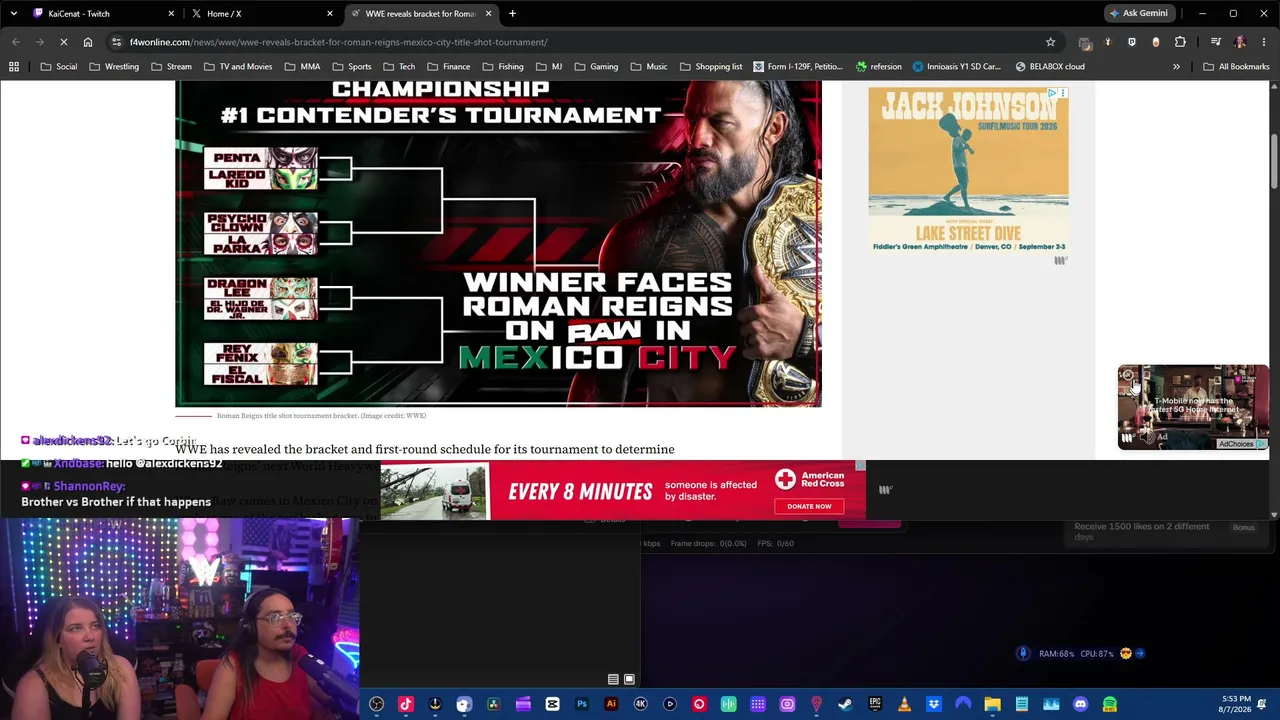Close the WWE reveals bracket tab
Screen dimensions: 1280x720
pyautogui.click(x=488, y=14)
